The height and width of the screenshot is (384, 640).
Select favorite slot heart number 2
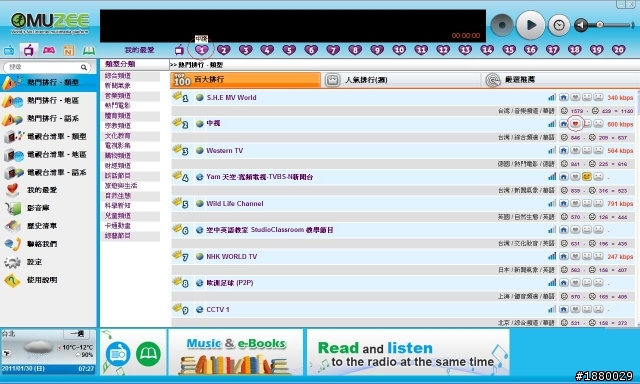223,50
